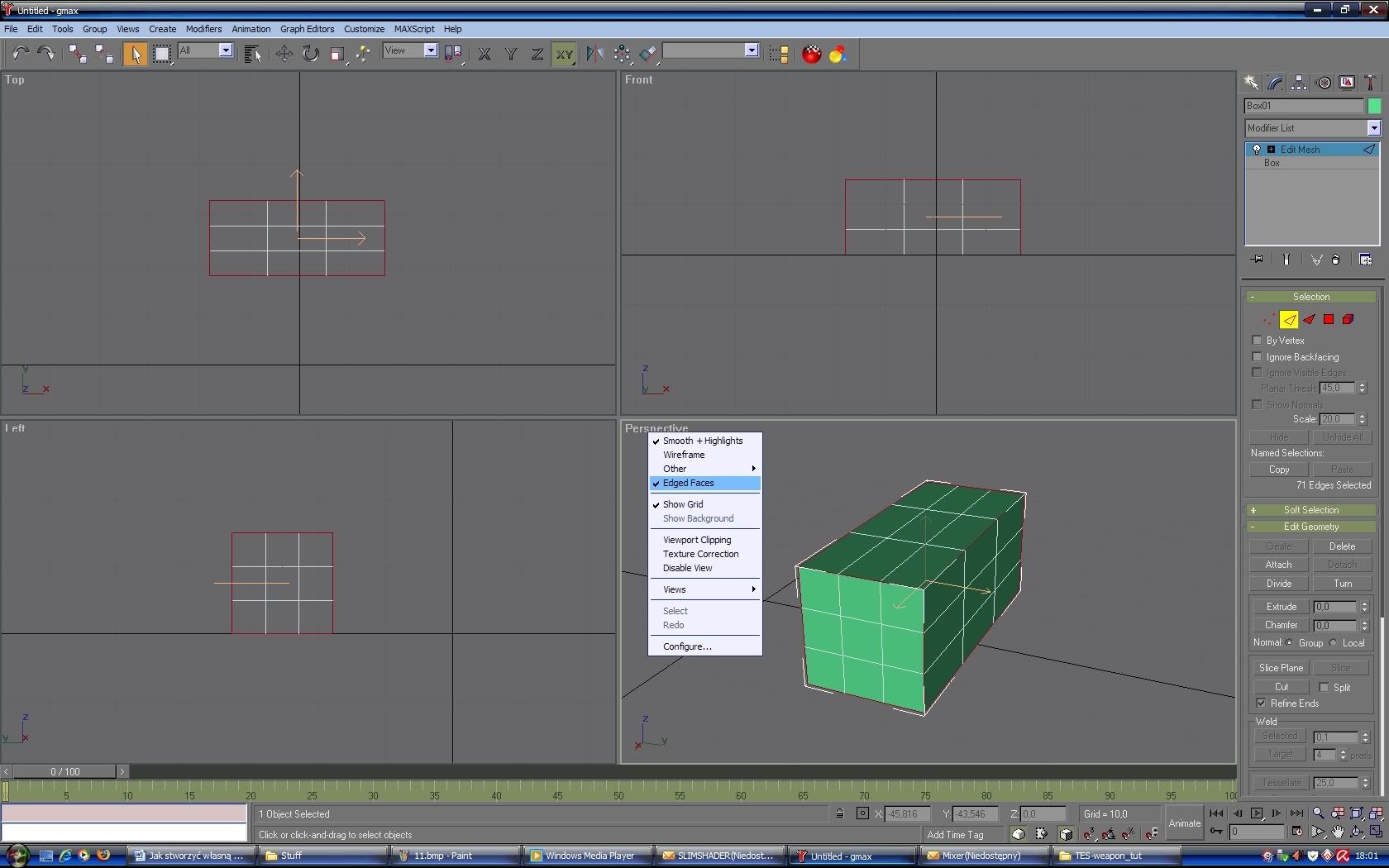This screenshot has height=868, width=1389.
Task: Choose the Select and Rotate tool
Action: pos(311,54)
